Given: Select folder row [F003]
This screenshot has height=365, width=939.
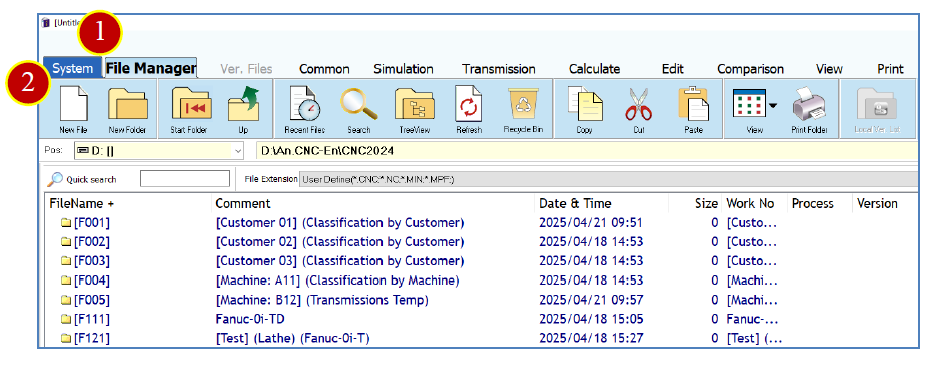Looking at the screenshot, I should tap(481, 261).
